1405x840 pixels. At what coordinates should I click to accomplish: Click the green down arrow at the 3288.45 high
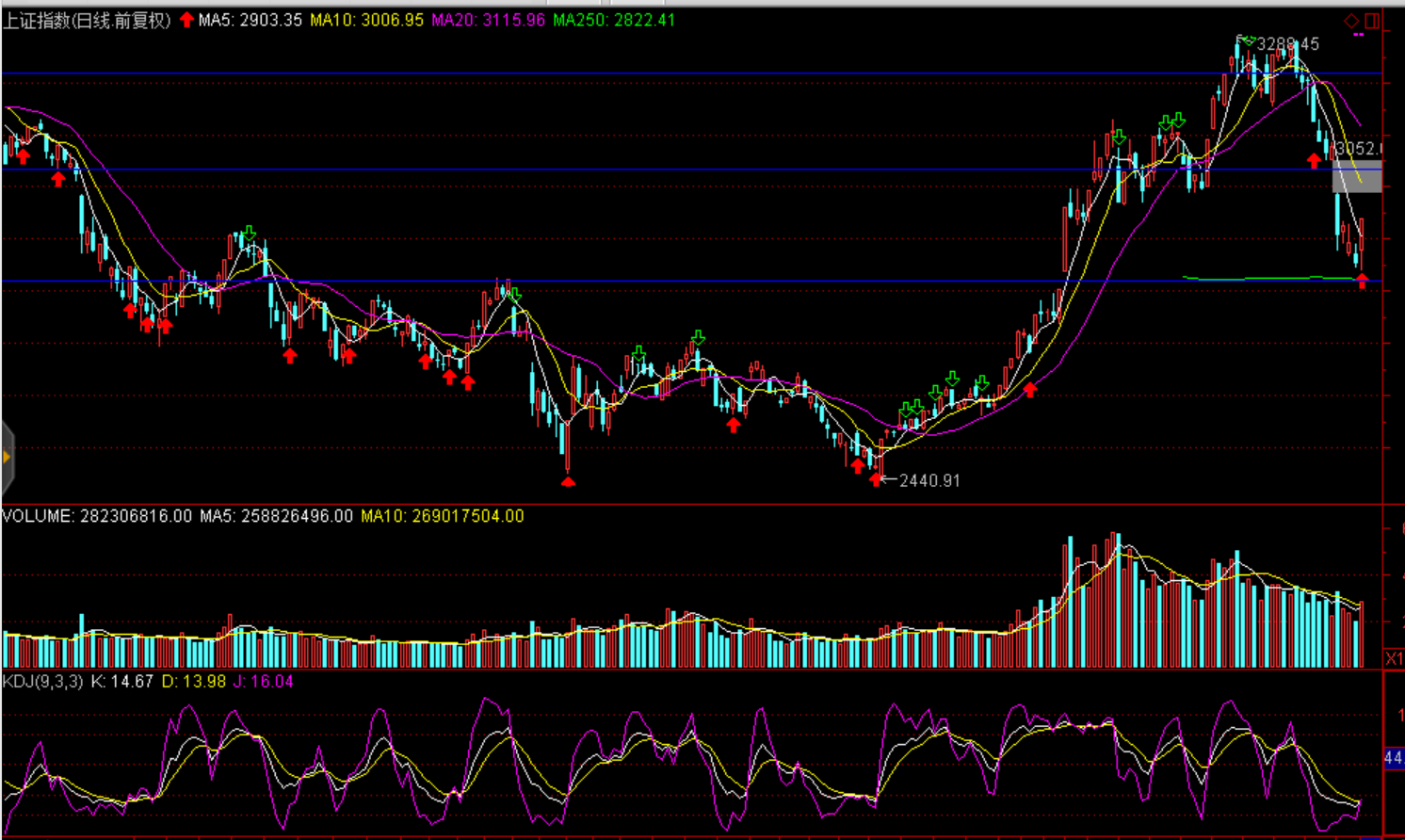click(x=1249, y=40)
